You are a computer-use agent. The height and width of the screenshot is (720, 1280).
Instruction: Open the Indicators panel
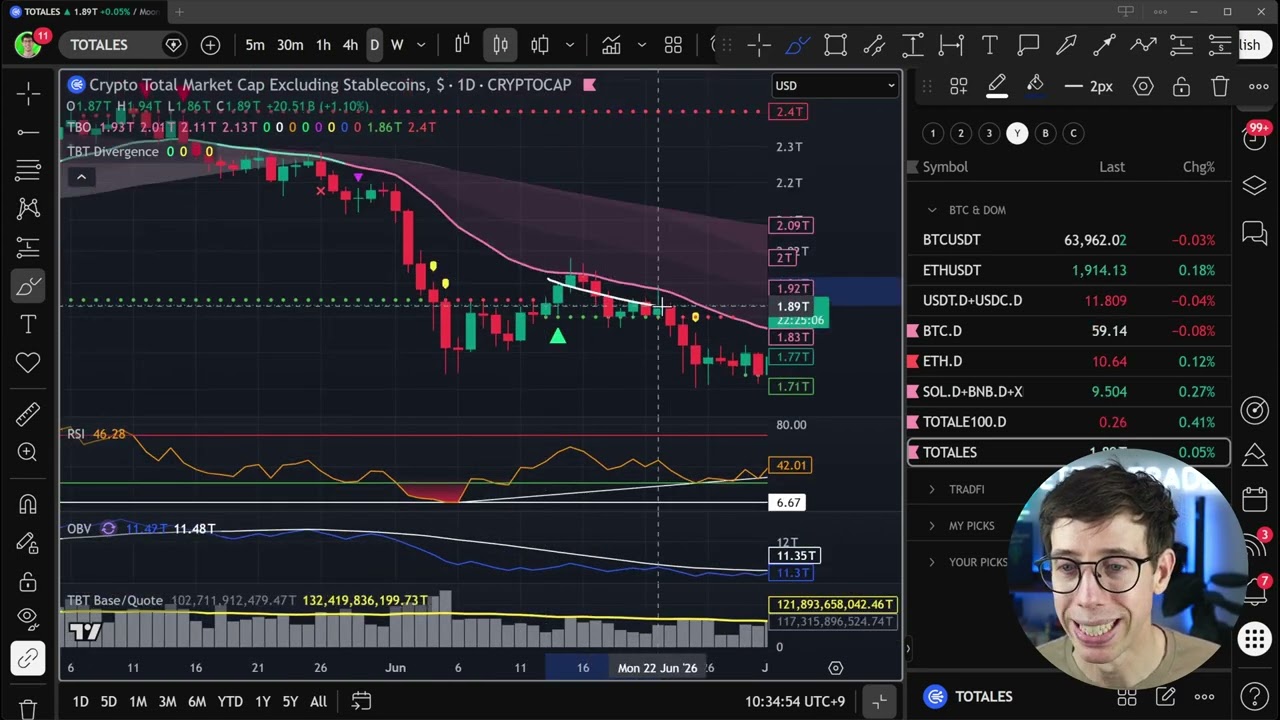(611, 45)
